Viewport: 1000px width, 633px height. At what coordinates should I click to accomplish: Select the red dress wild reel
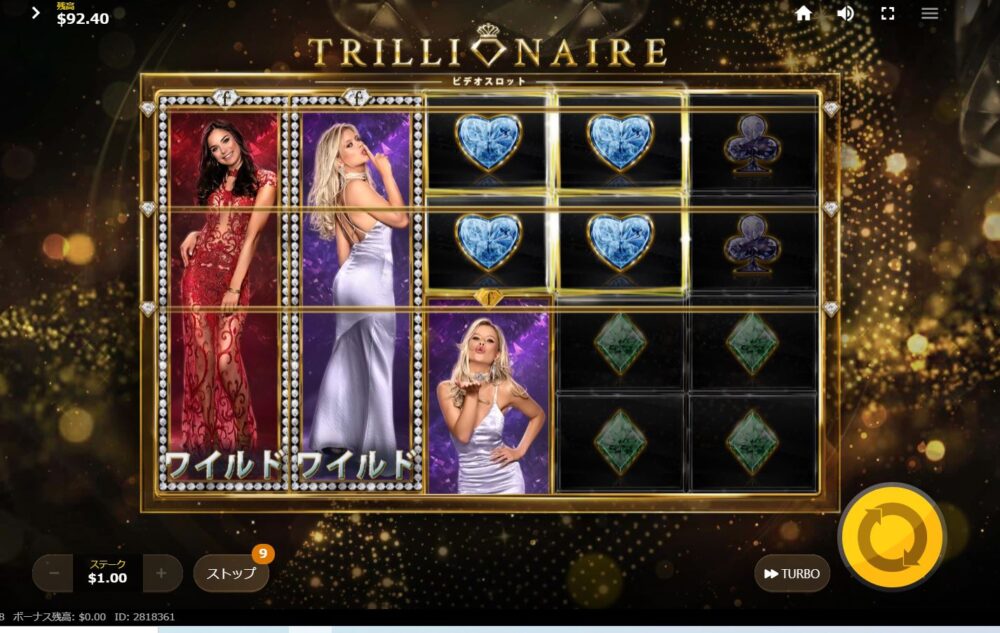[223, 295]
